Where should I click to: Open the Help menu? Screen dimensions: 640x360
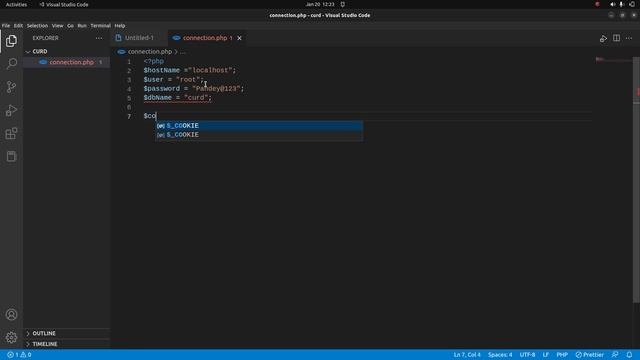[120, 25]
